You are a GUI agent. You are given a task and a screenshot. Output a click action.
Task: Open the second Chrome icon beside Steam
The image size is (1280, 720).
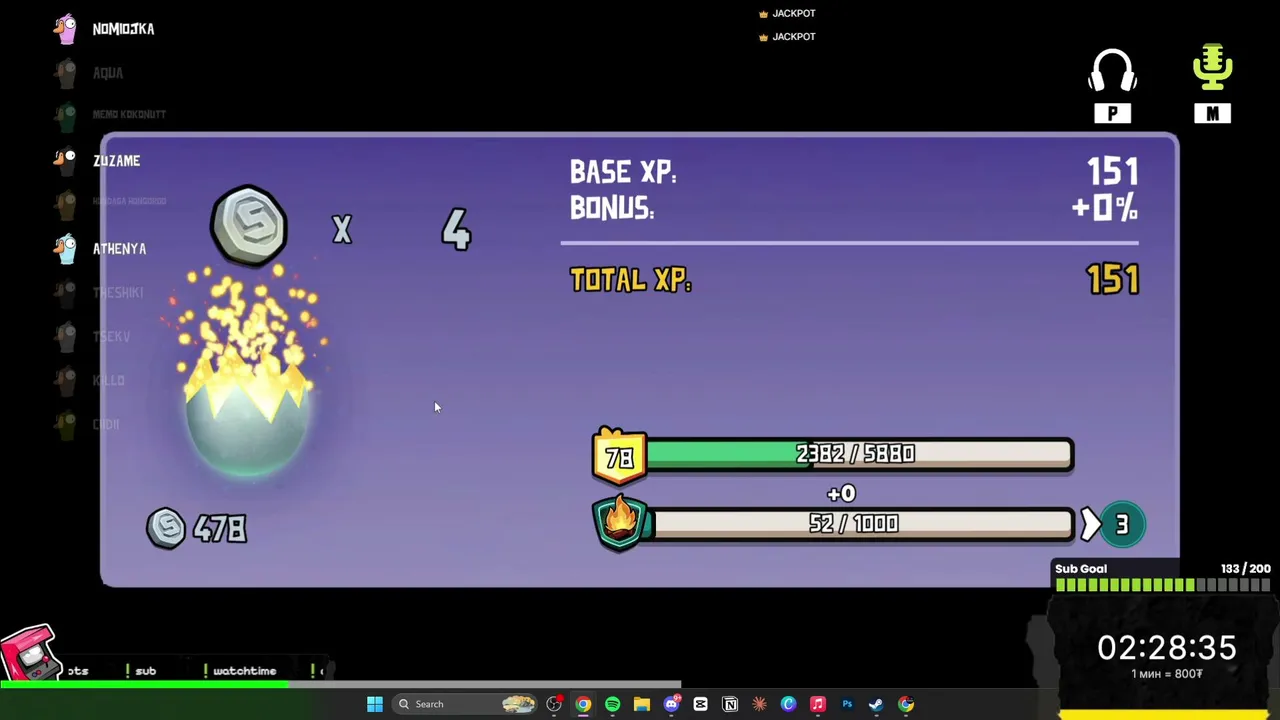point(905,704)
